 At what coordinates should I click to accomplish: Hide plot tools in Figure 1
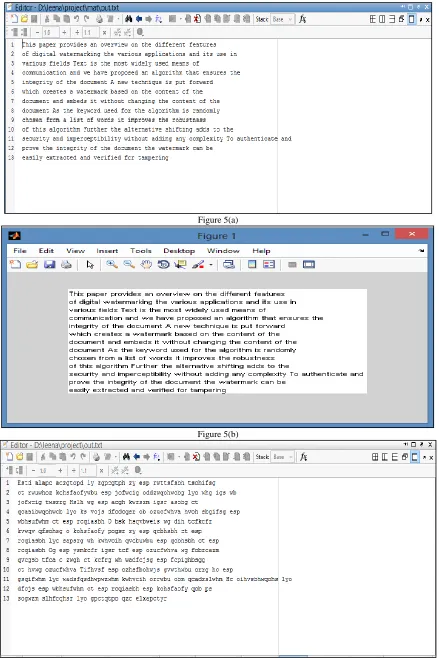click(292, 264)
